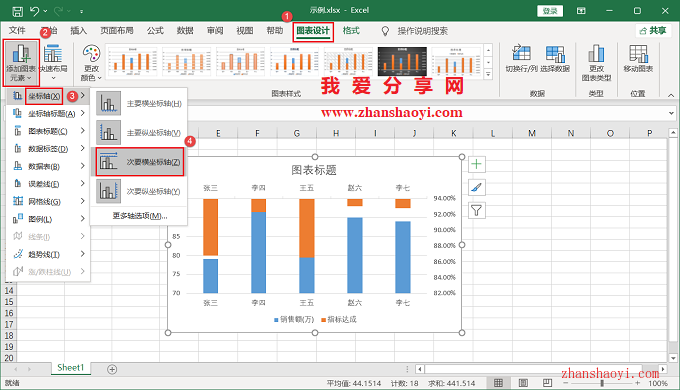Click the Sign in button
Viewport: 680px width, 390px height.
pos(550,11)
